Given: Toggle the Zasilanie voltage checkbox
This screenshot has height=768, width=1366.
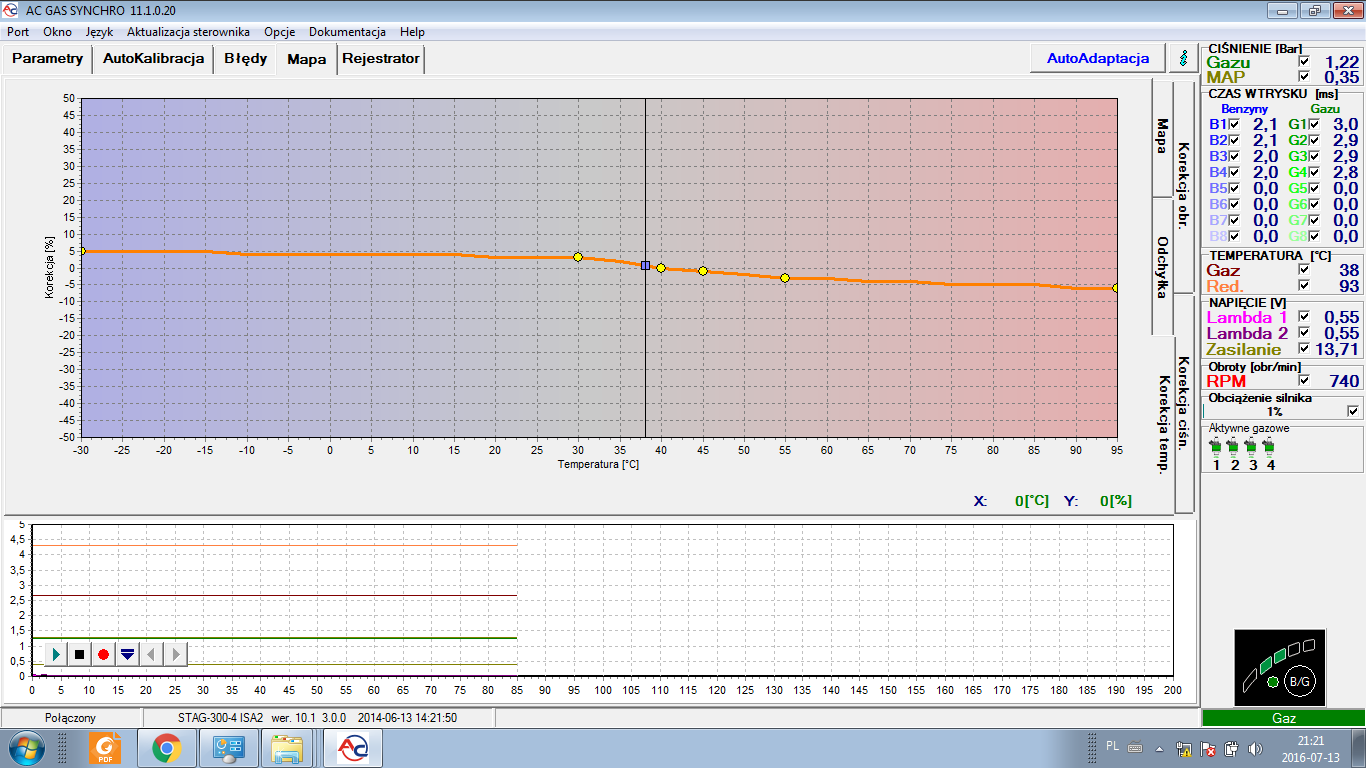Looking at the screenshot, I should (1303, 349).
